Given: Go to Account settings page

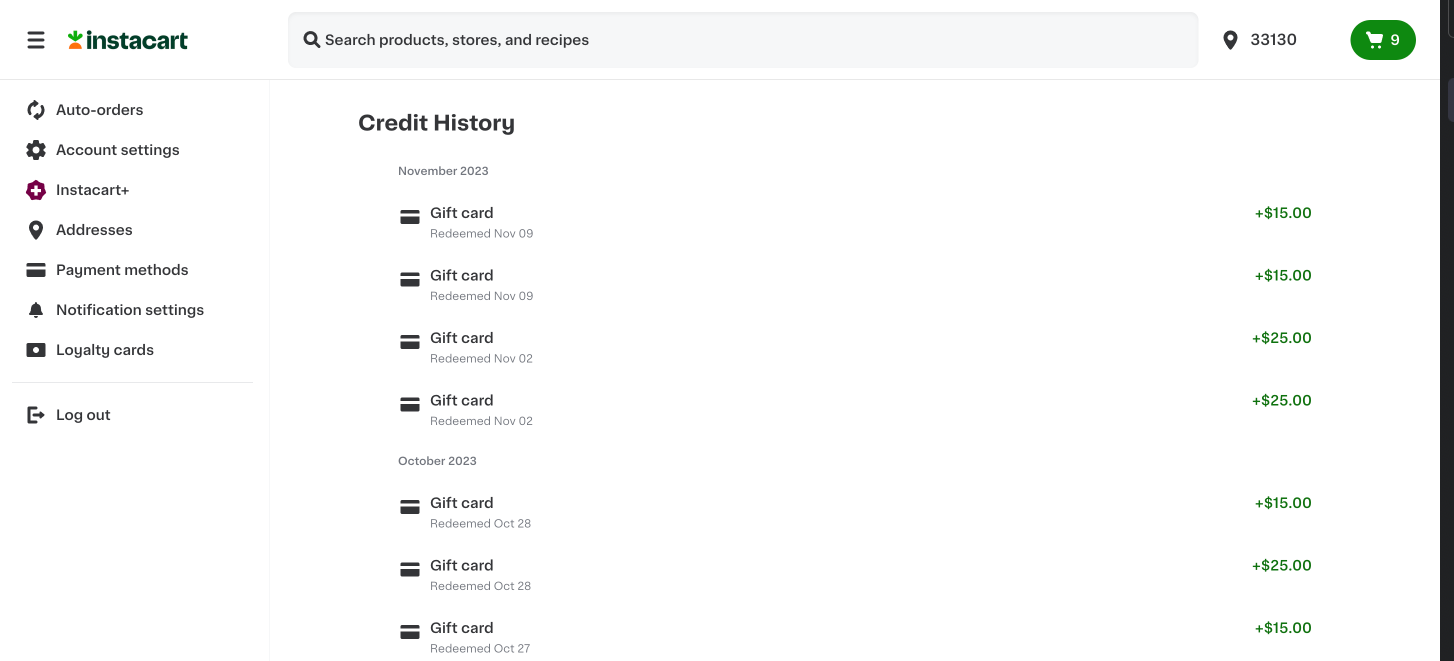Looking at the screenshot, I should [117, 150].
